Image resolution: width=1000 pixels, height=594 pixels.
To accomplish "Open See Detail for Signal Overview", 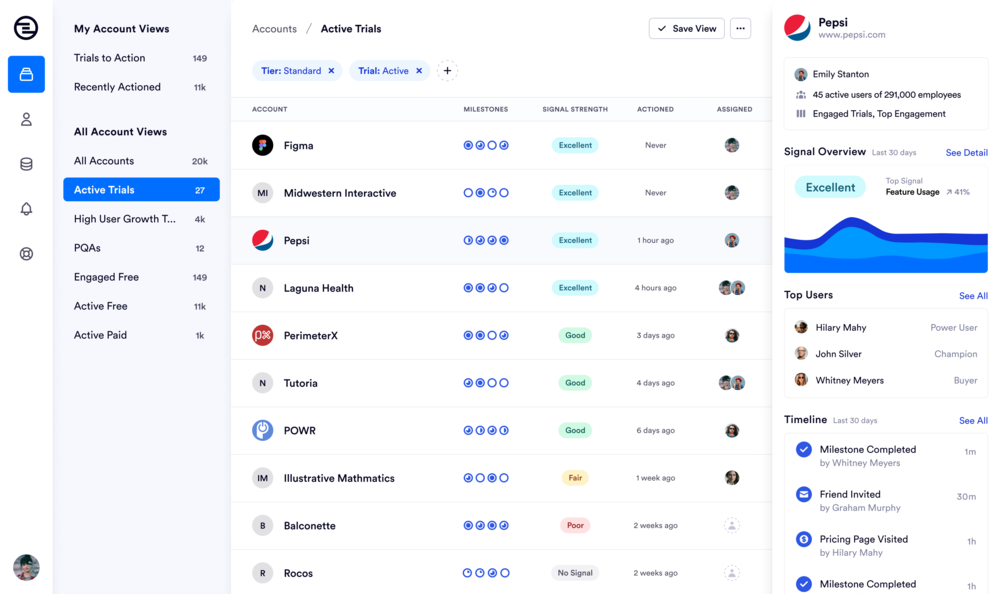I will coord(966,152).
